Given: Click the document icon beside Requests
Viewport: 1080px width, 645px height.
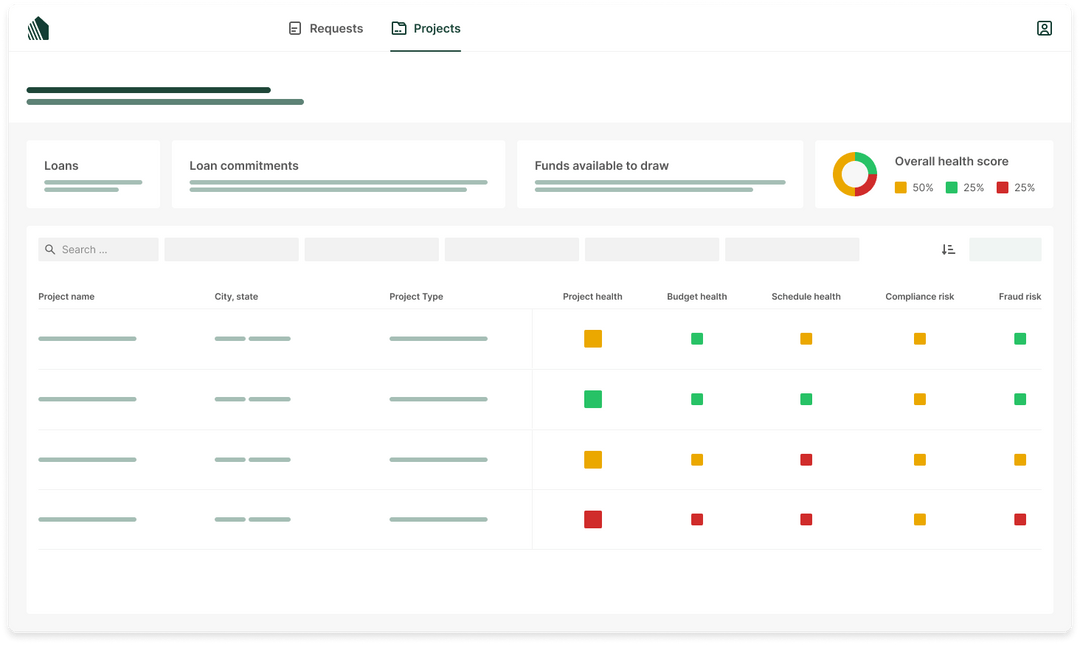Looking at the screenshot, I should pos(294,28).
